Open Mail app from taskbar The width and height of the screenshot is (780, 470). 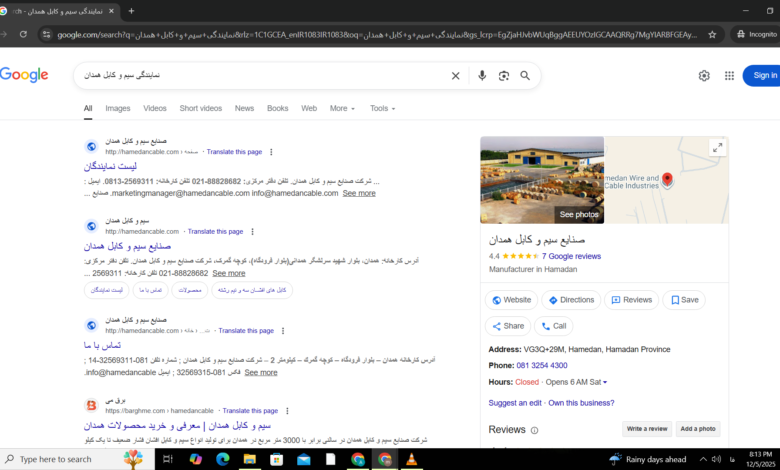tap(303, 459)
